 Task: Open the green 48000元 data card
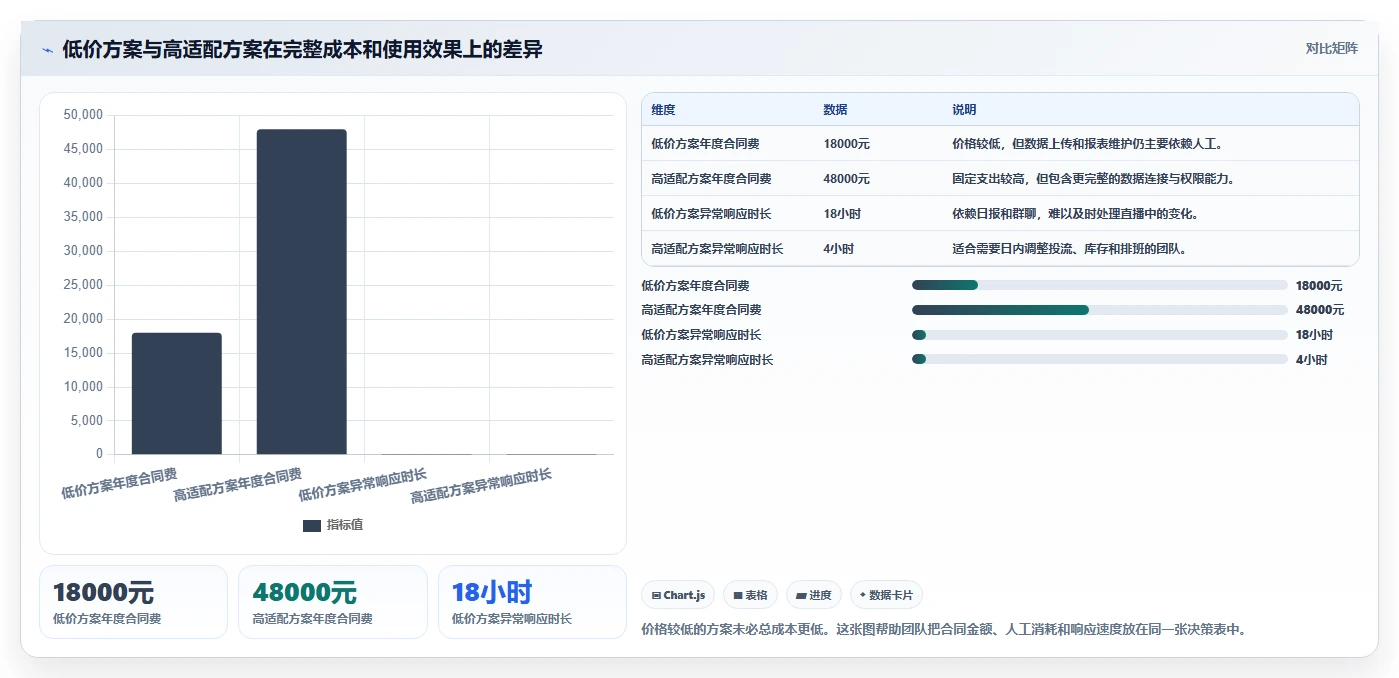[x=333, y=602]
